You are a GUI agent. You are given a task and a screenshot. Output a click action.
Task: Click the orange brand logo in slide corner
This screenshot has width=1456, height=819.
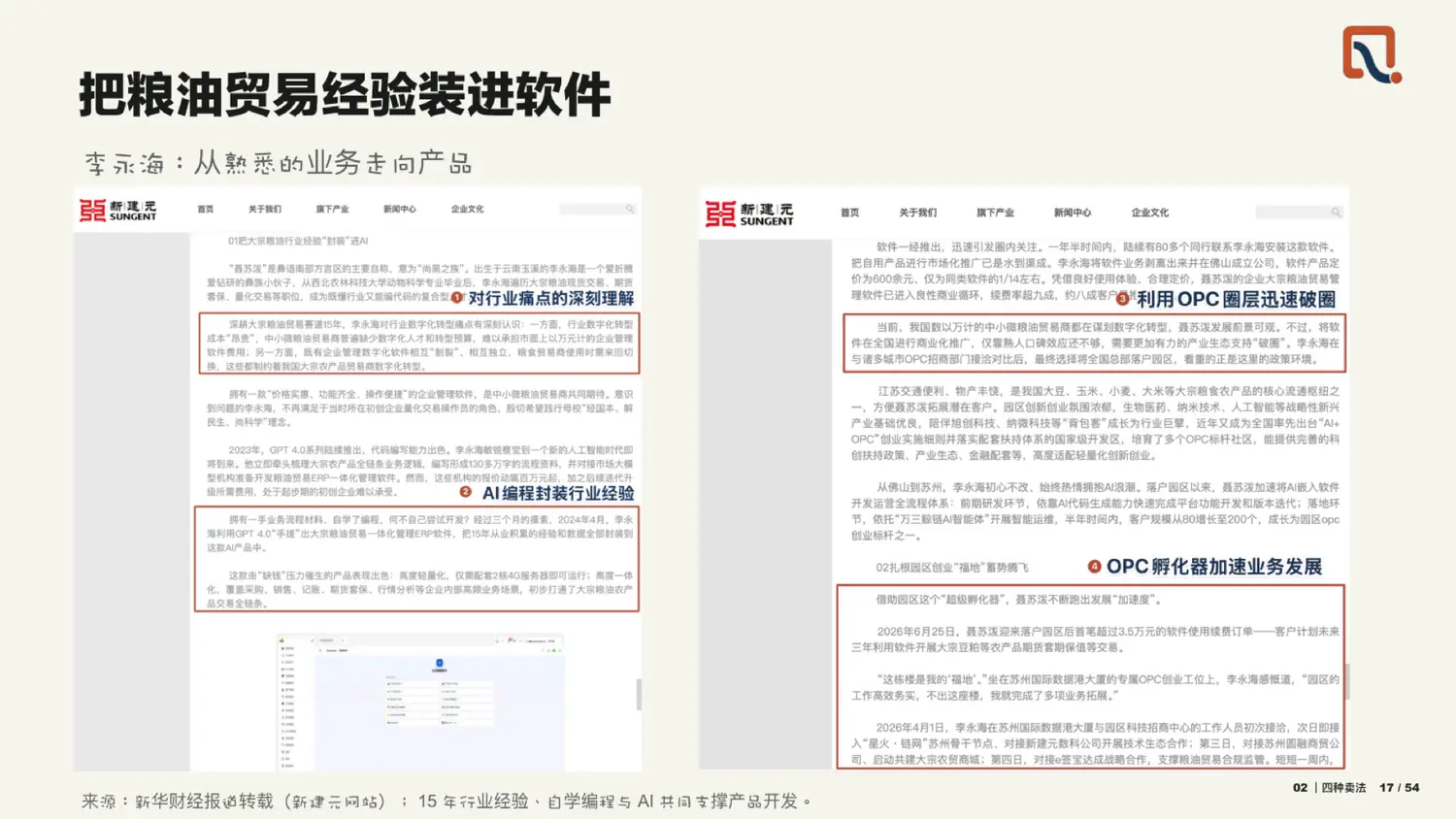(1372, 54)
